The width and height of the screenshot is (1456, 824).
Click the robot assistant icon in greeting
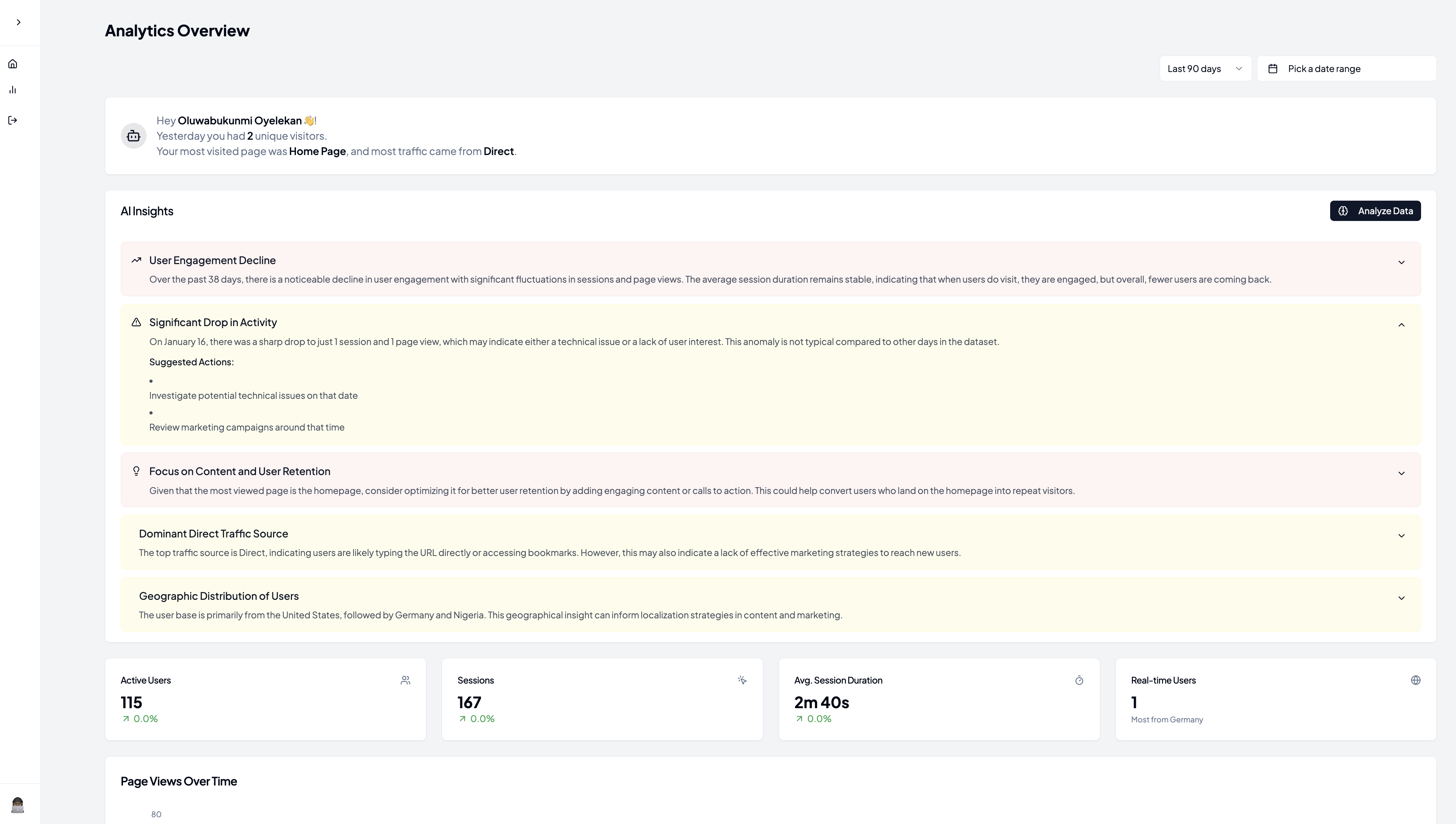coord(134,136)
